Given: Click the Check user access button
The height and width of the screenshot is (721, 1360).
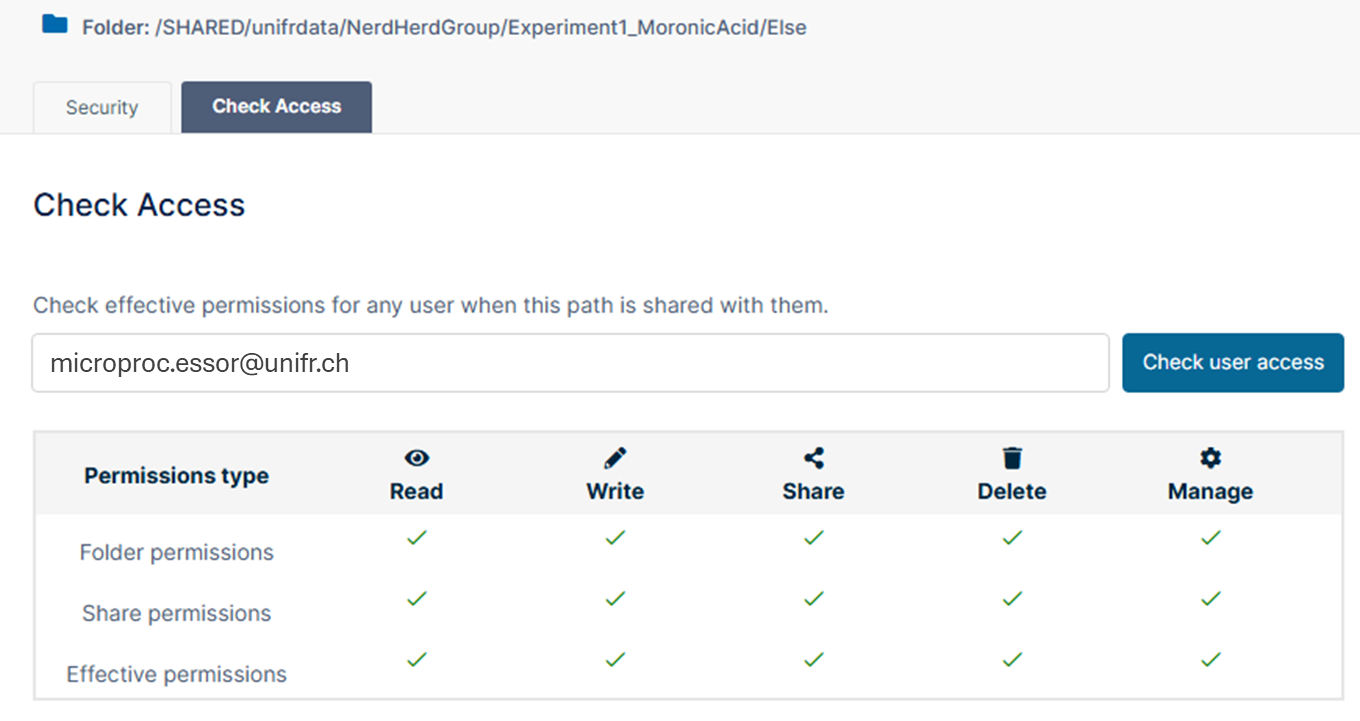Looking at the screenshot, I should tap(1233, 362).
